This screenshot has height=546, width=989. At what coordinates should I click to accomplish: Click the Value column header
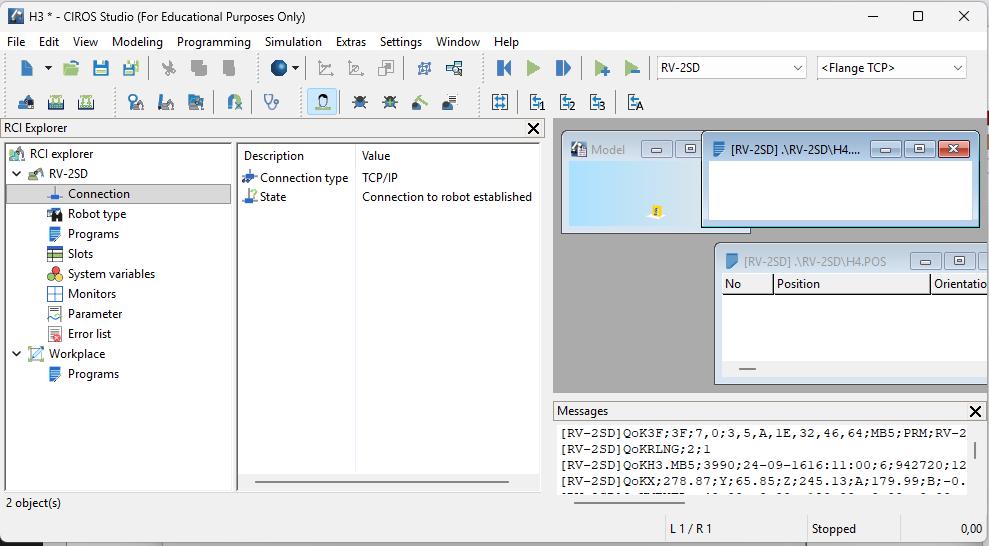[448, 156]
